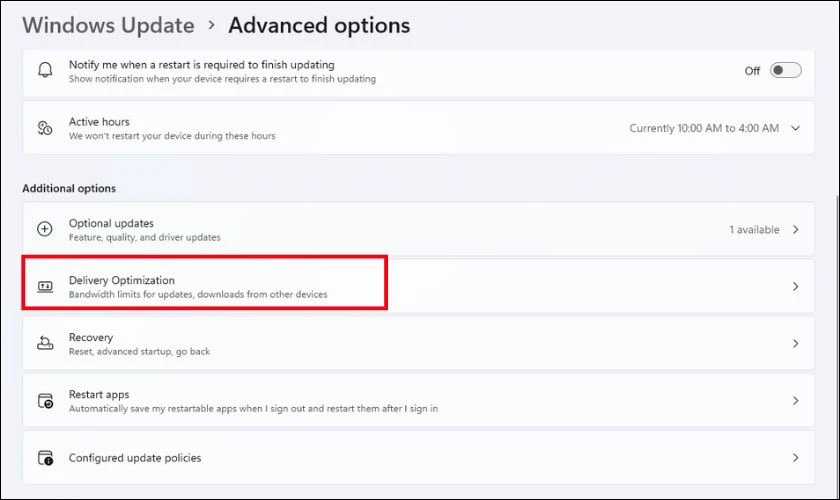Click the Restart apps icon
840x500 pixels.
click(45, 400)
